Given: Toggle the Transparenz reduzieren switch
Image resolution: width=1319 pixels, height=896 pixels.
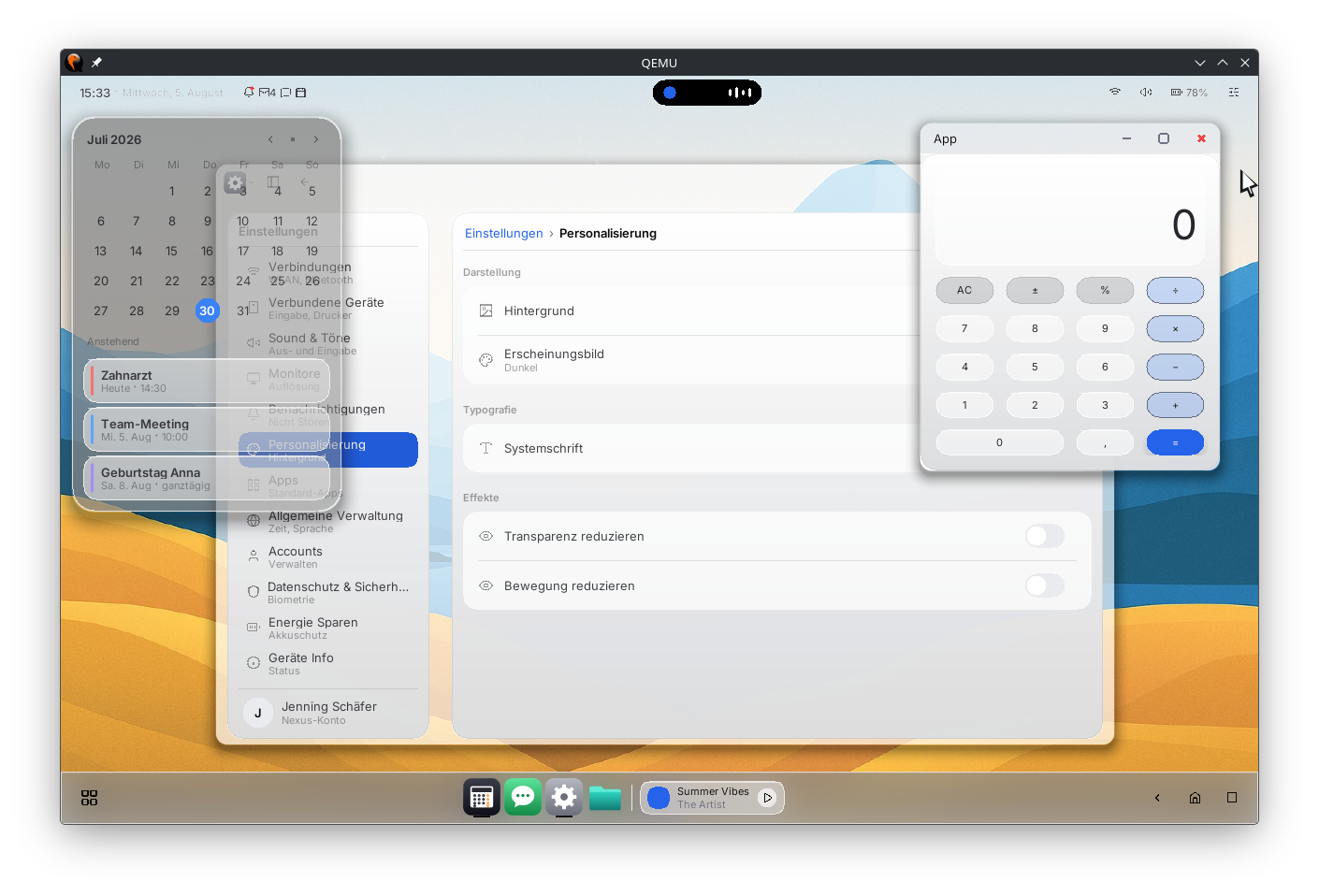Looking at the screenshot, I should point(1045,536).
